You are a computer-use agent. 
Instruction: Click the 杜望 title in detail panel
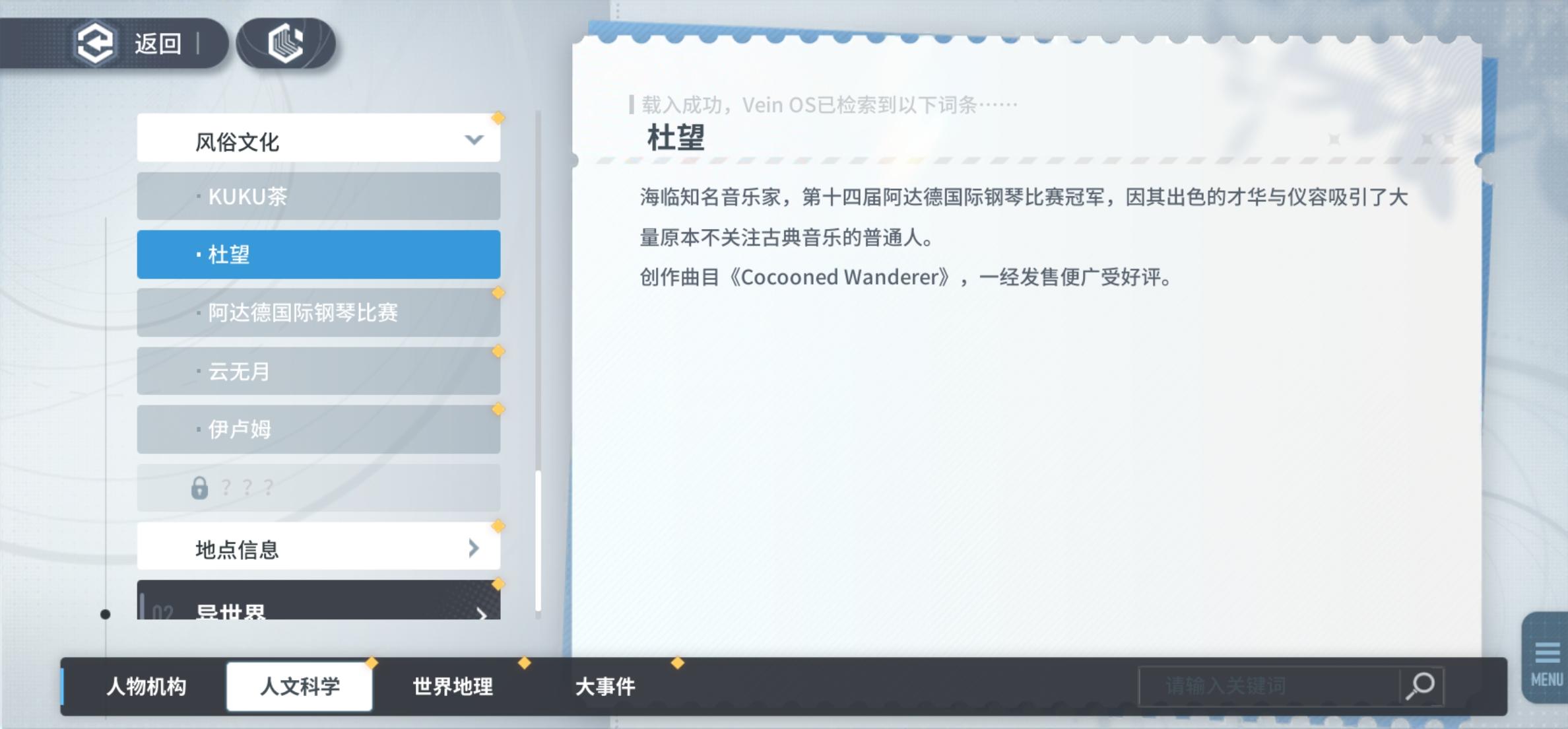coord(676,137)
